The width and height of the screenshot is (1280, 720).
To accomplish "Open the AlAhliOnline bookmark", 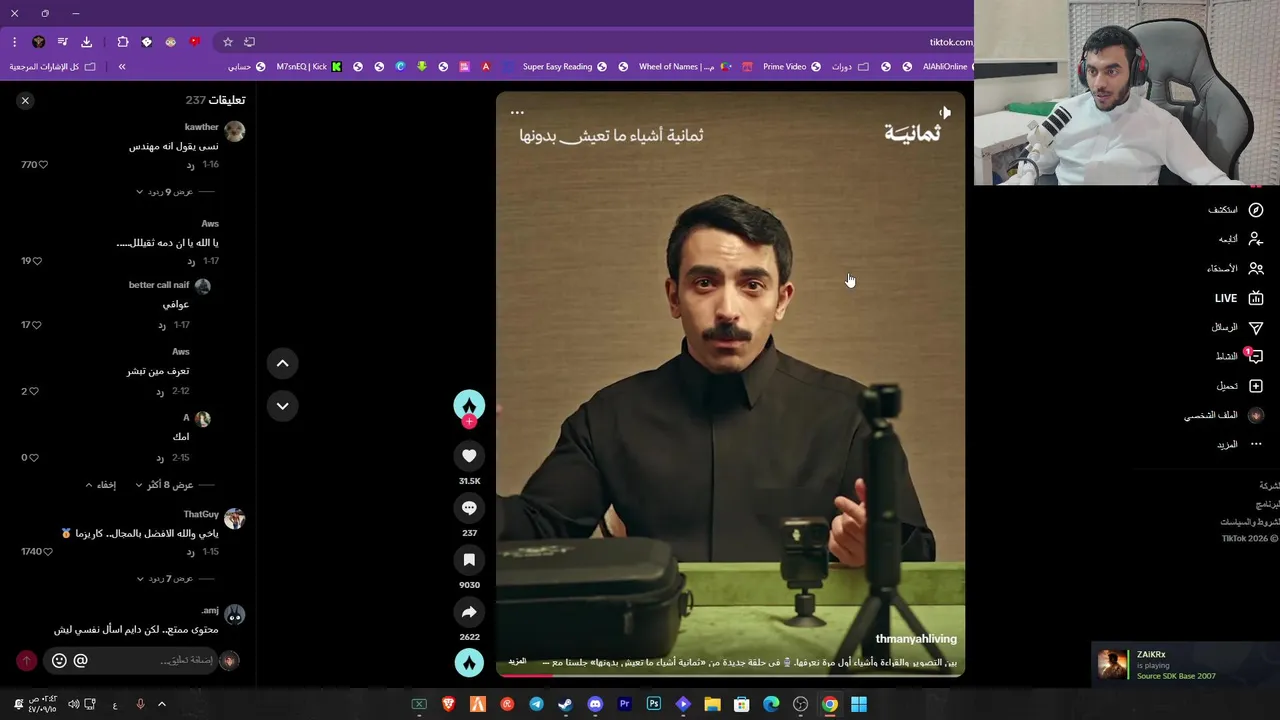I will [950, 67].
